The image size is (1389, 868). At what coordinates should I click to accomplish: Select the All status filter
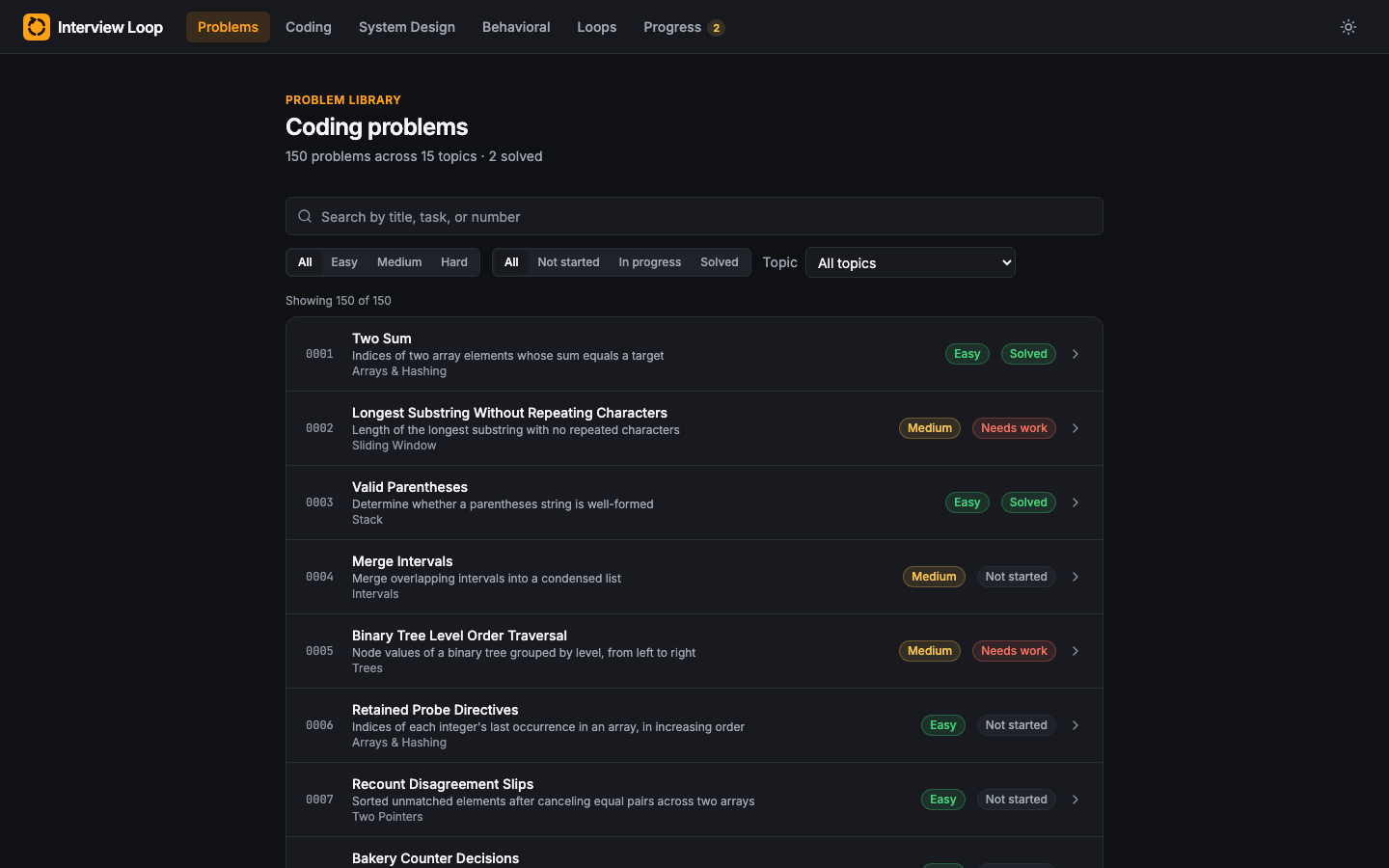[511, 262]
